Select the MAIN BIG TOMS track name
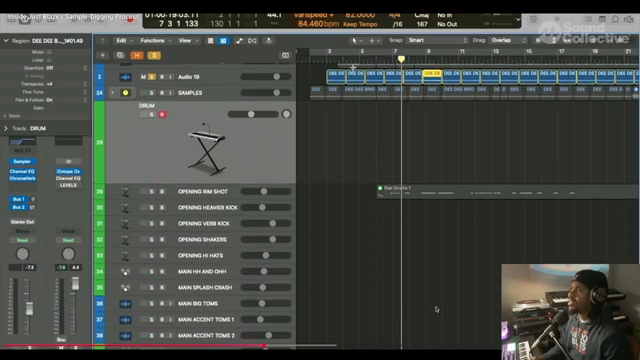Screen dimensions: 640x360 tap(198, 304)
